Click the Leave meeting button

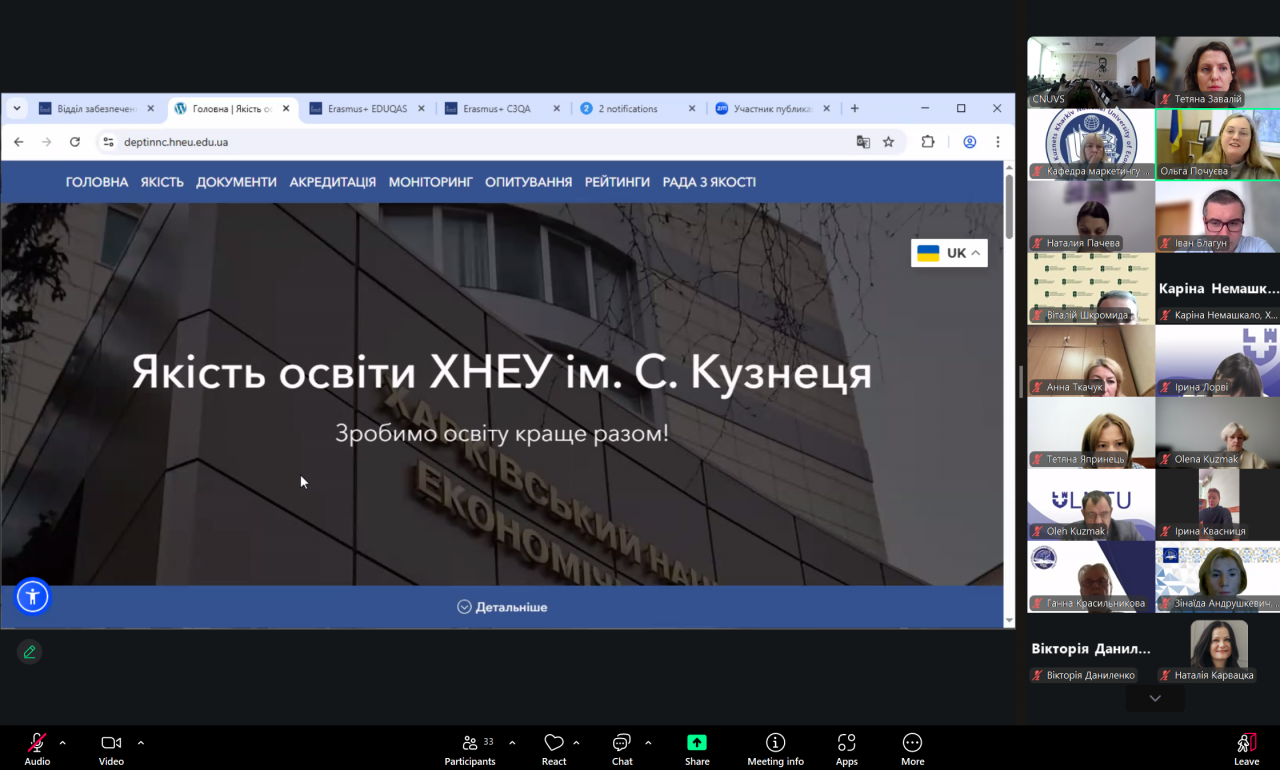1246,747
